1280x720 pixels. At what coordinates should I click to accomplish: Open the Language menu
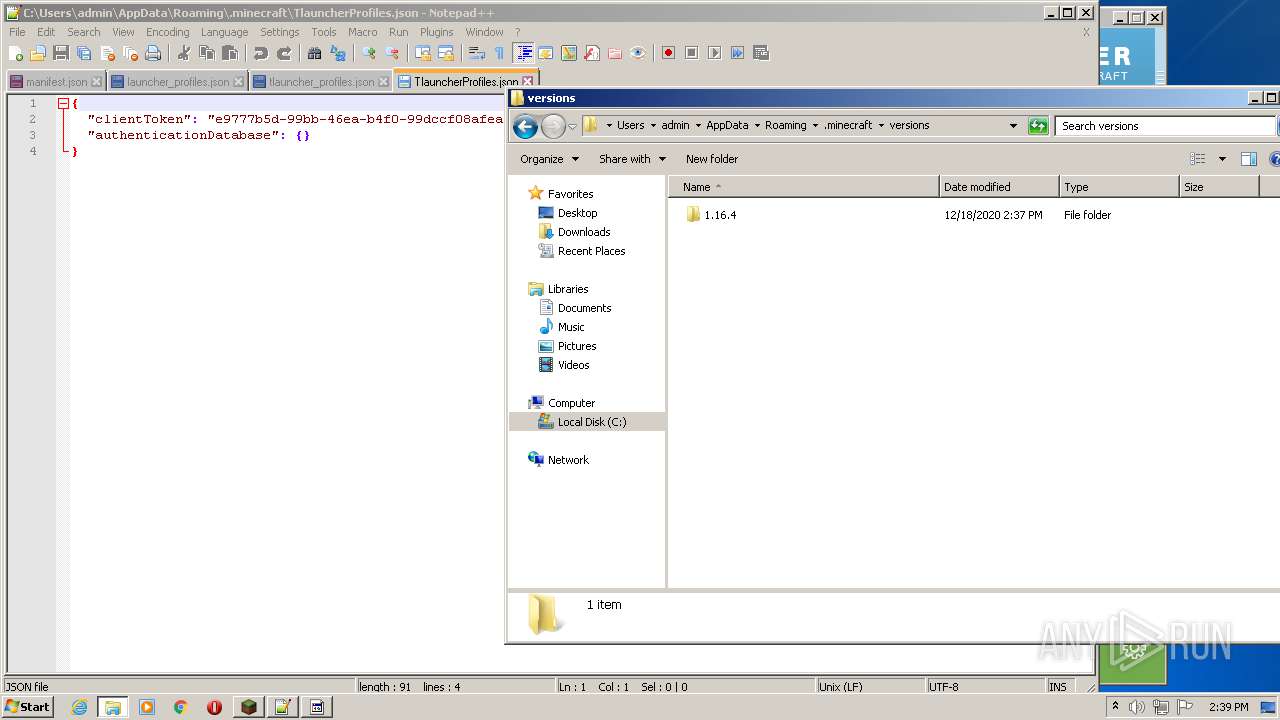tap(224, 32)
